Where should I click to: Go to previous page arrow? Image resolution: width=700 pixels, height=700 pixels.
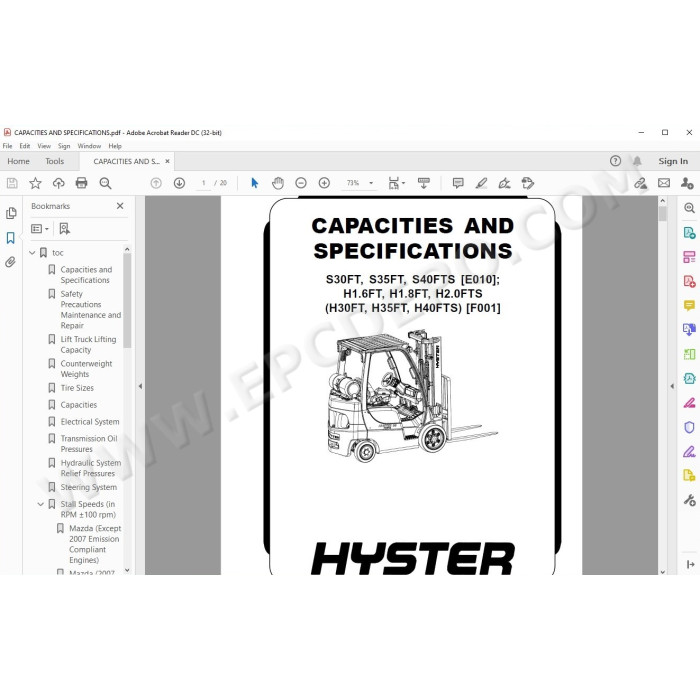pyautogui.click(x=156, y=183)
